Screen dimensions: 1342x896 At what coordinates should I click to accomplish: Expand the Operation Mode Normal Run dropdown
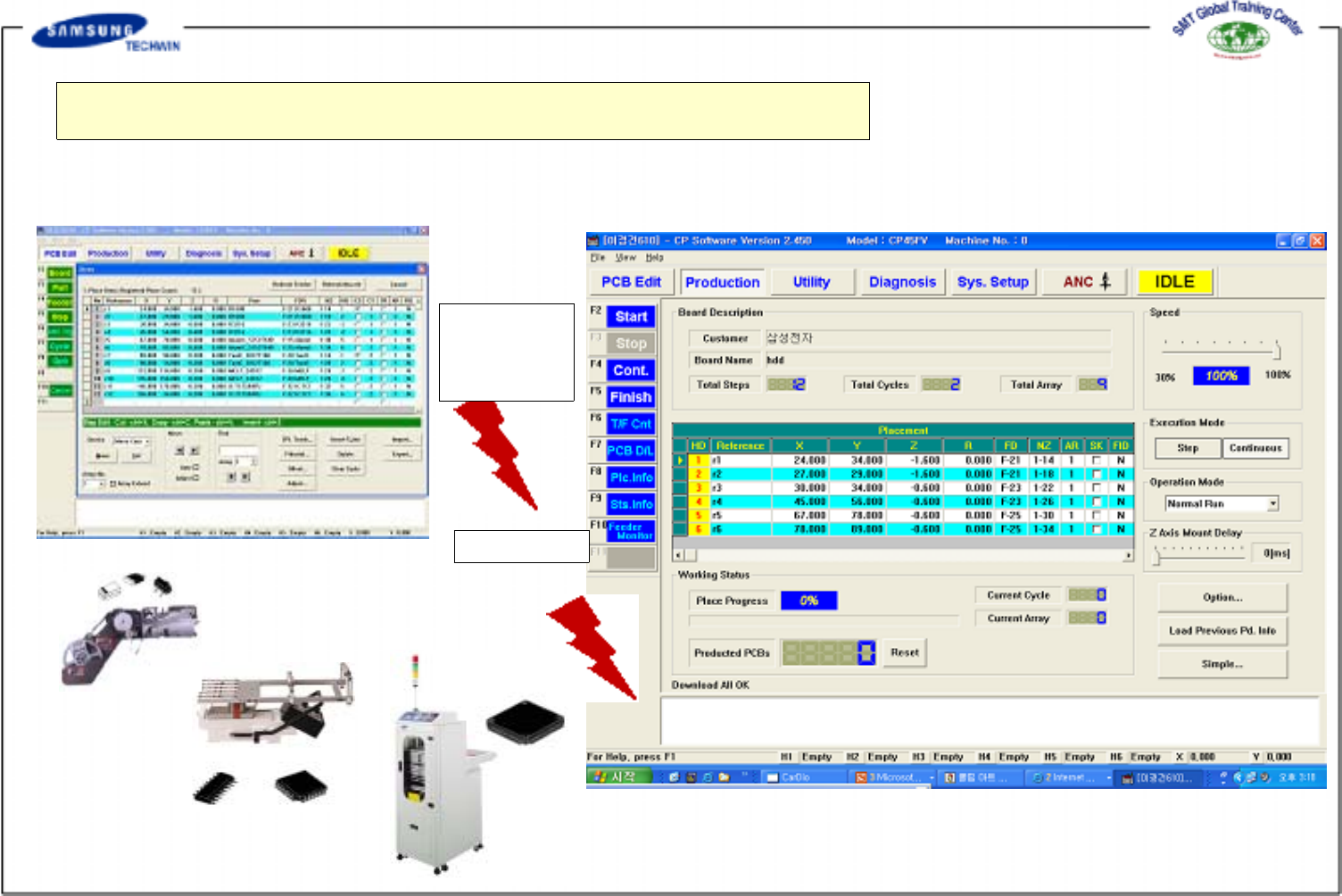tap(1273, 504)
